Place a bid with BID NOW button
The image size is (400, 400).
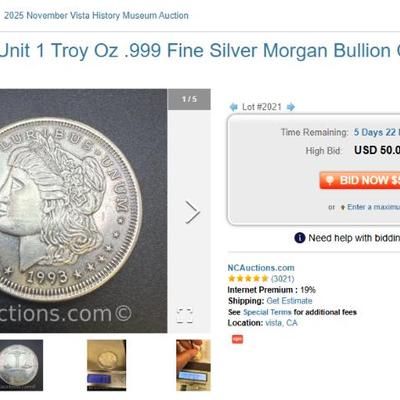point(360,180)
